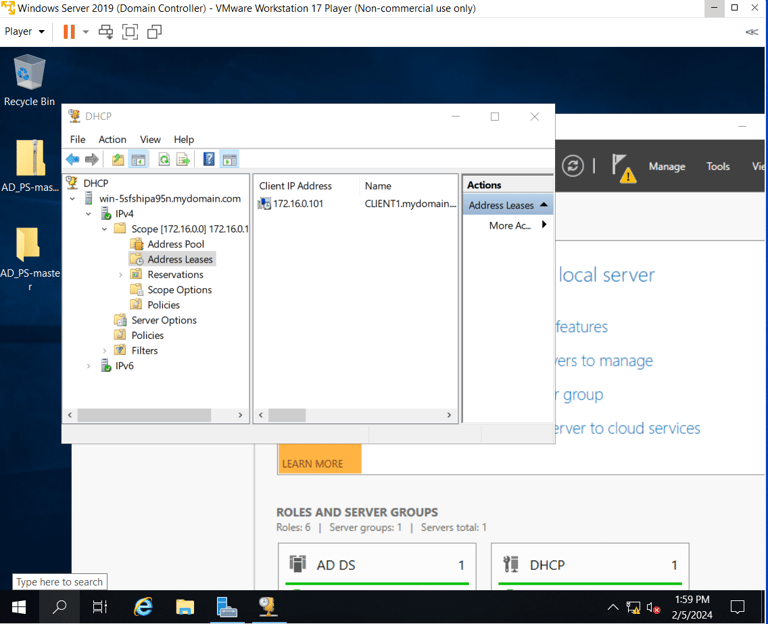768x624 pixels.
Task: Enter full screen mode in VMware Player
Action: pos(130,32)
